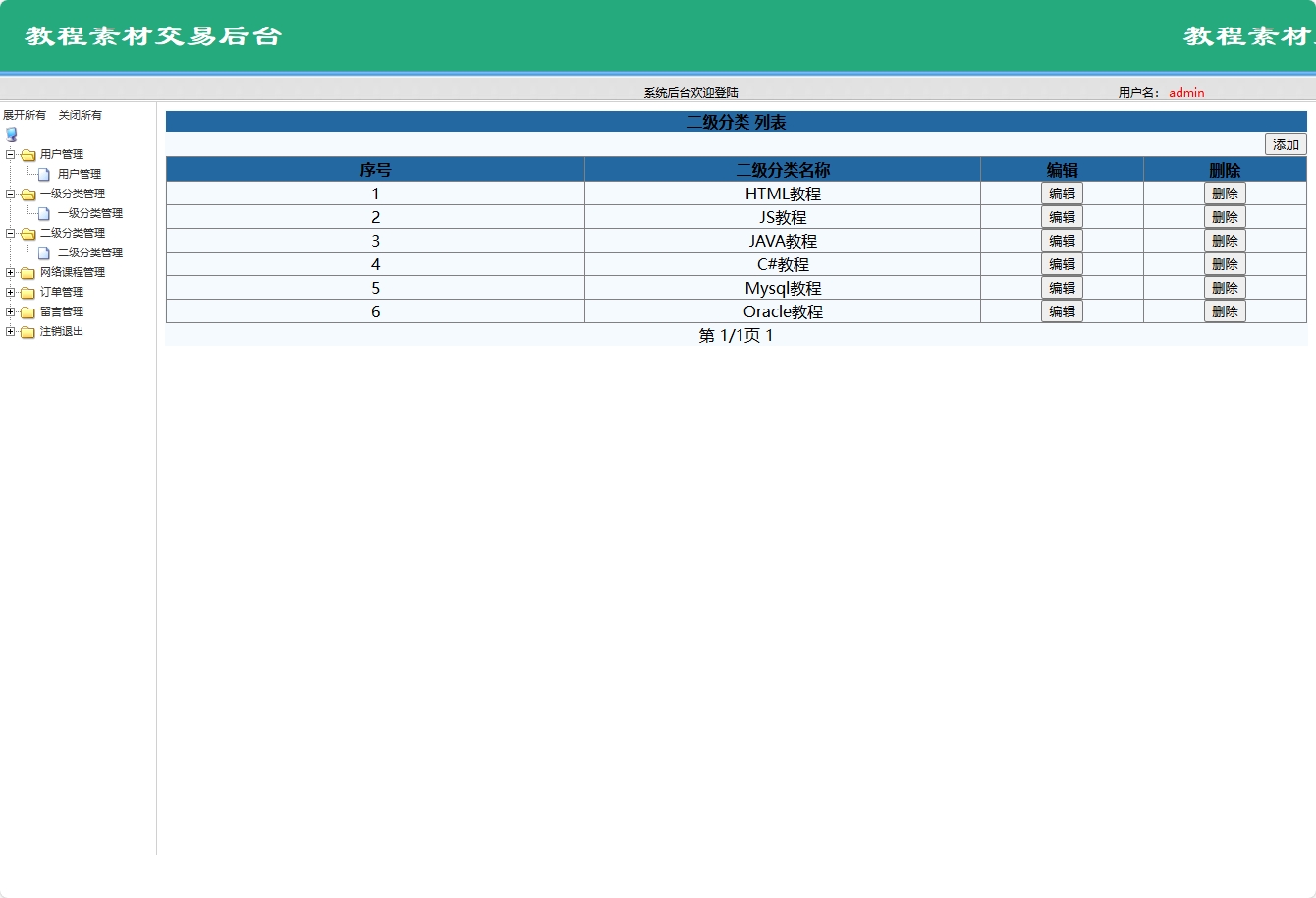The width and height of the screenshot is (1316, 898).
Task: Collapse the 一级分类管理 folder with its minus box
Action: 10,194
